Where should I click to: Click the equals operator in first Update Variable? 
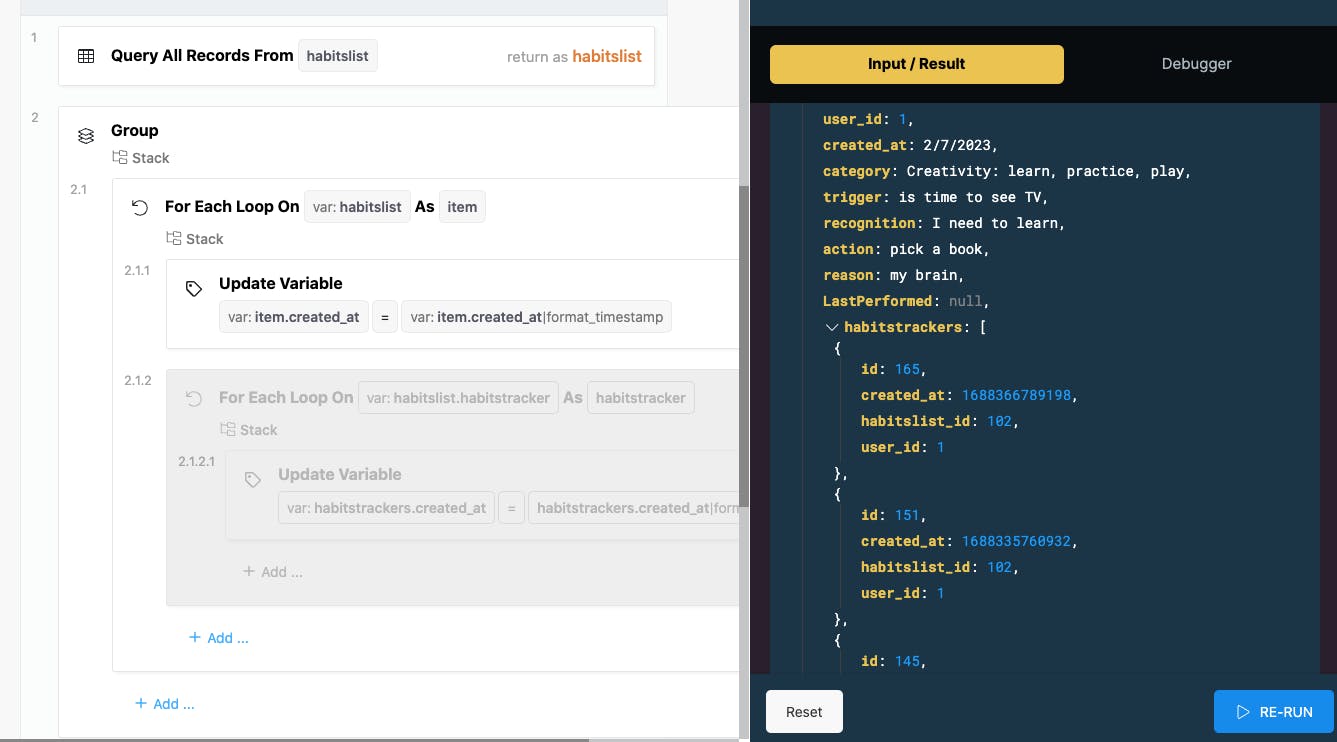click(x=384, y=317)
